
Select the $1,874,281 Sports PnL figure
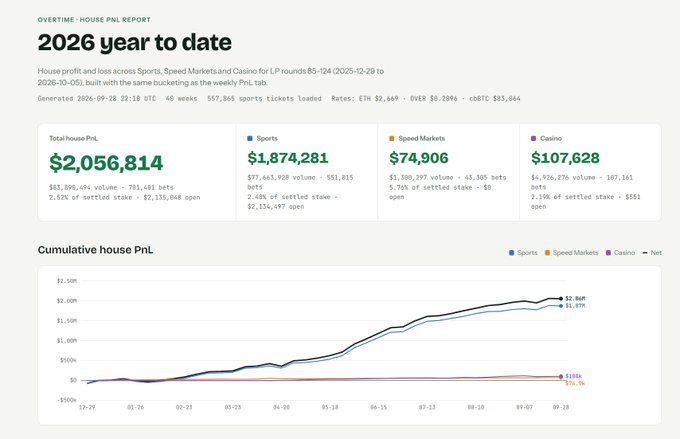pyautogui.click(x=288, y=158)
